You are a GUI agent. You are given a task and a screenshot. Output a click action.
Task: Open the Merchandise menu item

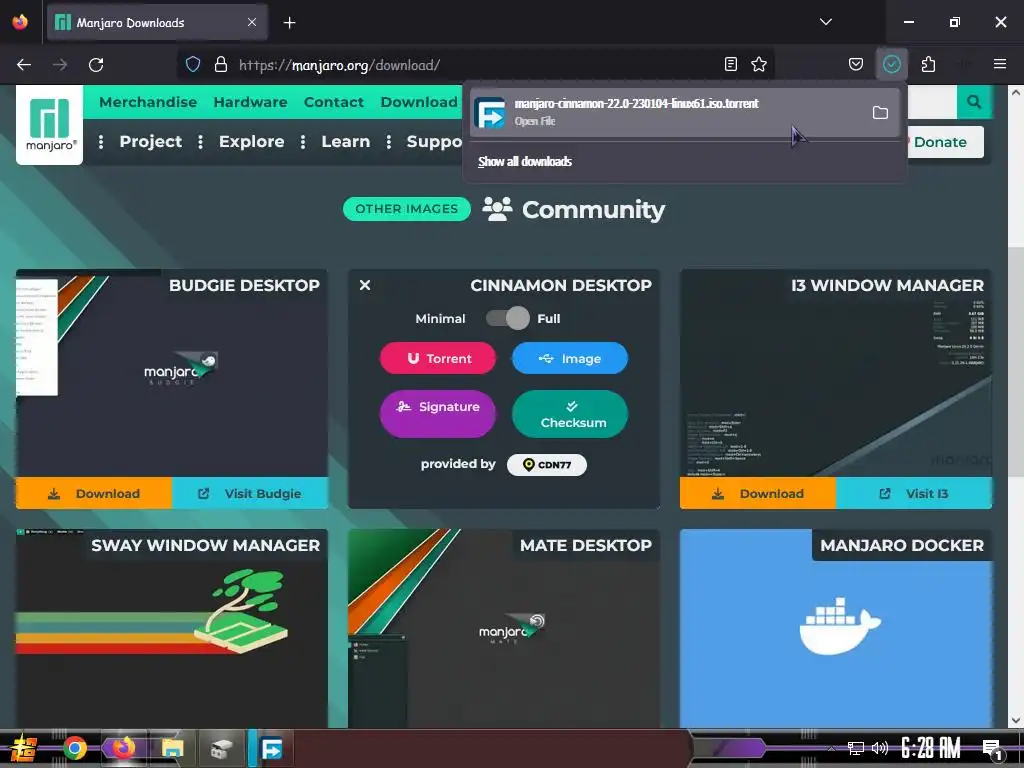click(148, 102)
